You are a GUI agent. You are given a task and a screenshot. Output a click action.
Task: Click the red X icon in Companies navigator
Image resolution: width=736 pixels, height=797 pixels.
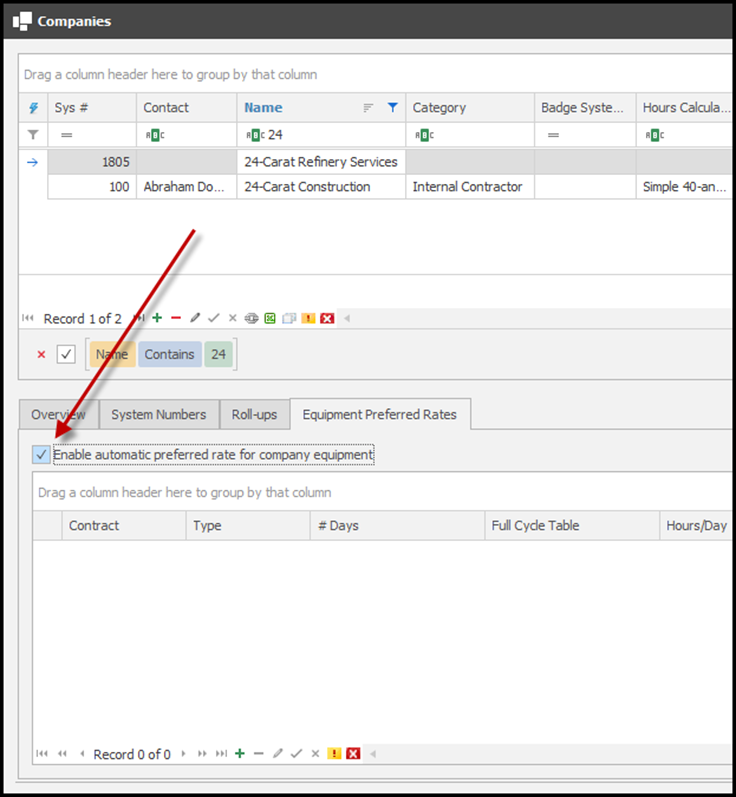327,318
